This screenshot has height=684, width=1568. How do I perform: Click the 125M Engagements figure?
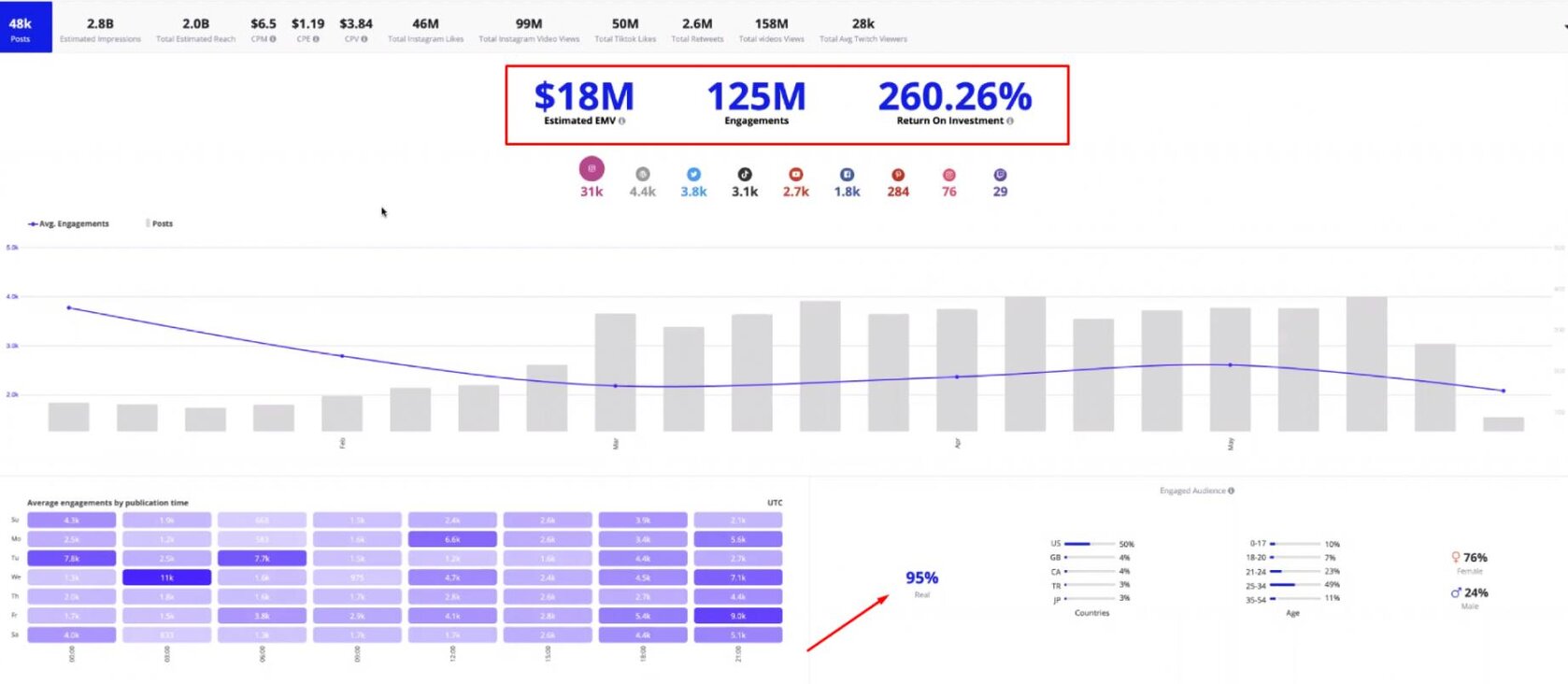click(x=756, y=97)
